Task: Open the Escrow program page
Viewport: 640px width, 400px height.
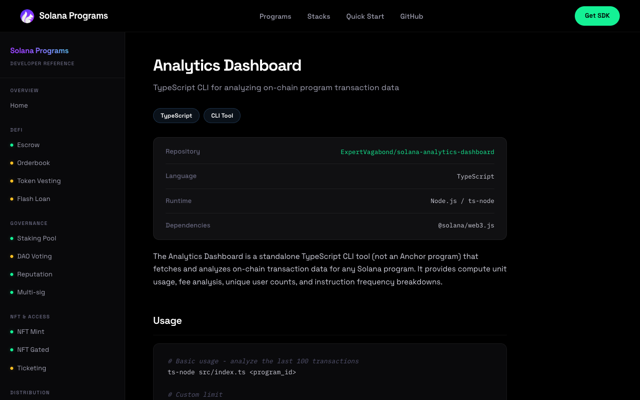Action: click(28, 145)
